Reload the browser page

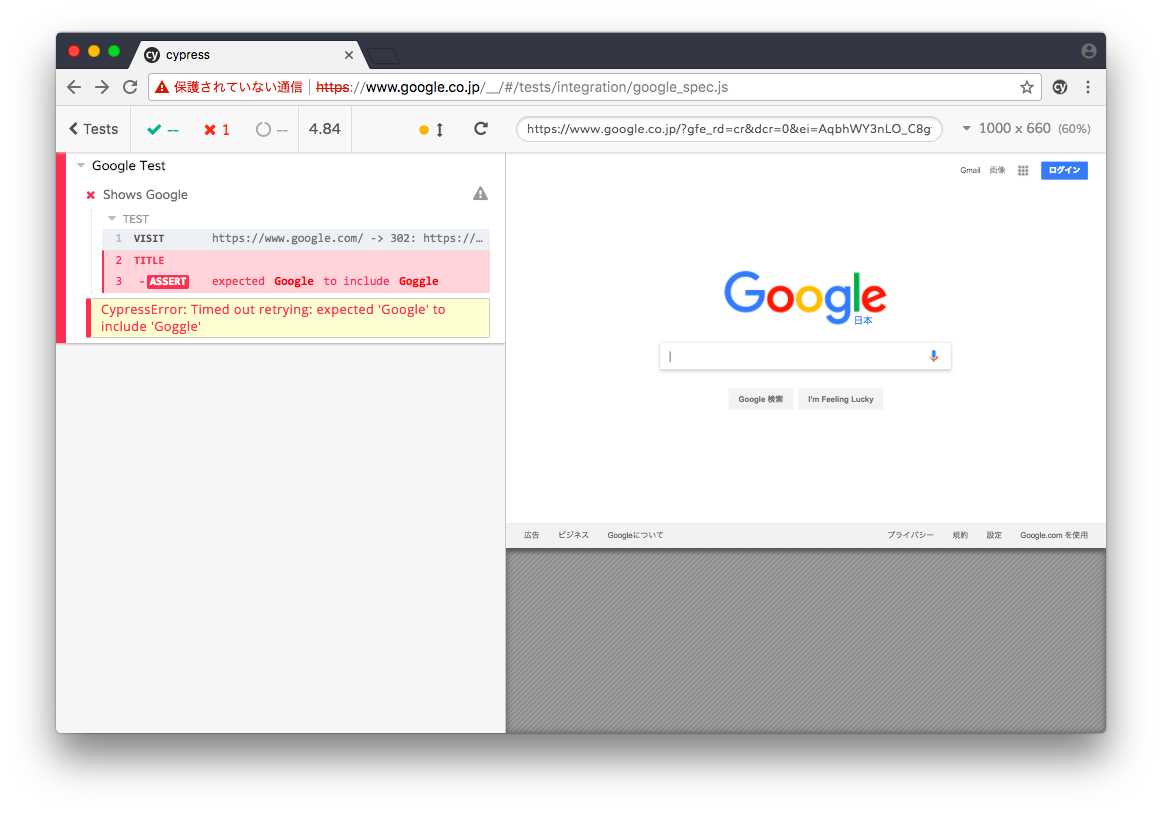pos(130,87)
